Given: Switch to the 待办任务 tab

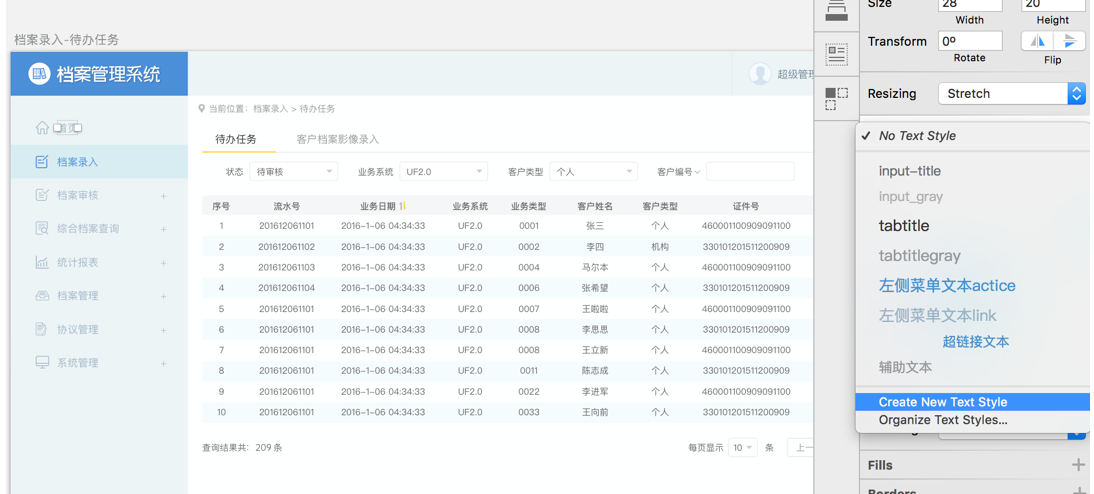Looking at the screenshot, I should [236, 139].
